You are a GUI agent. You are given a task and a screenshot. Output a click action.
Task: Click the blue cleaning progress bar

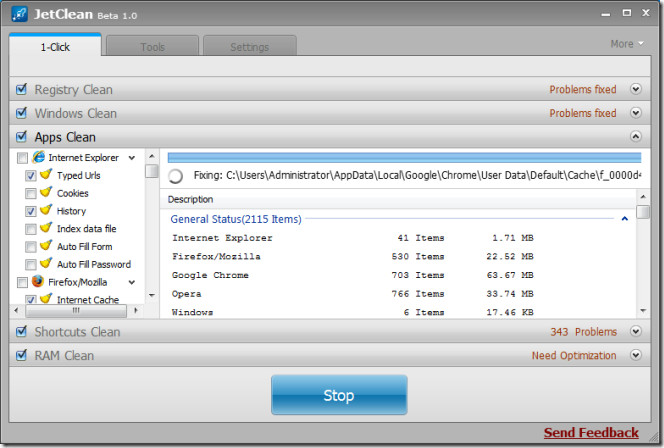click(404, 158)
